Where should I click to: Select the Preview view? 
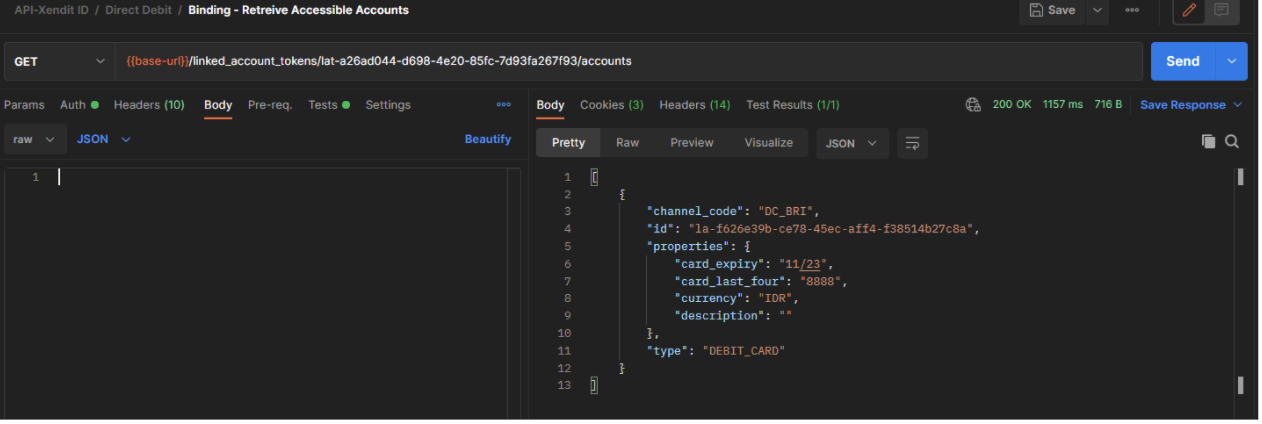pyautogui.click(x=692, y=143)
